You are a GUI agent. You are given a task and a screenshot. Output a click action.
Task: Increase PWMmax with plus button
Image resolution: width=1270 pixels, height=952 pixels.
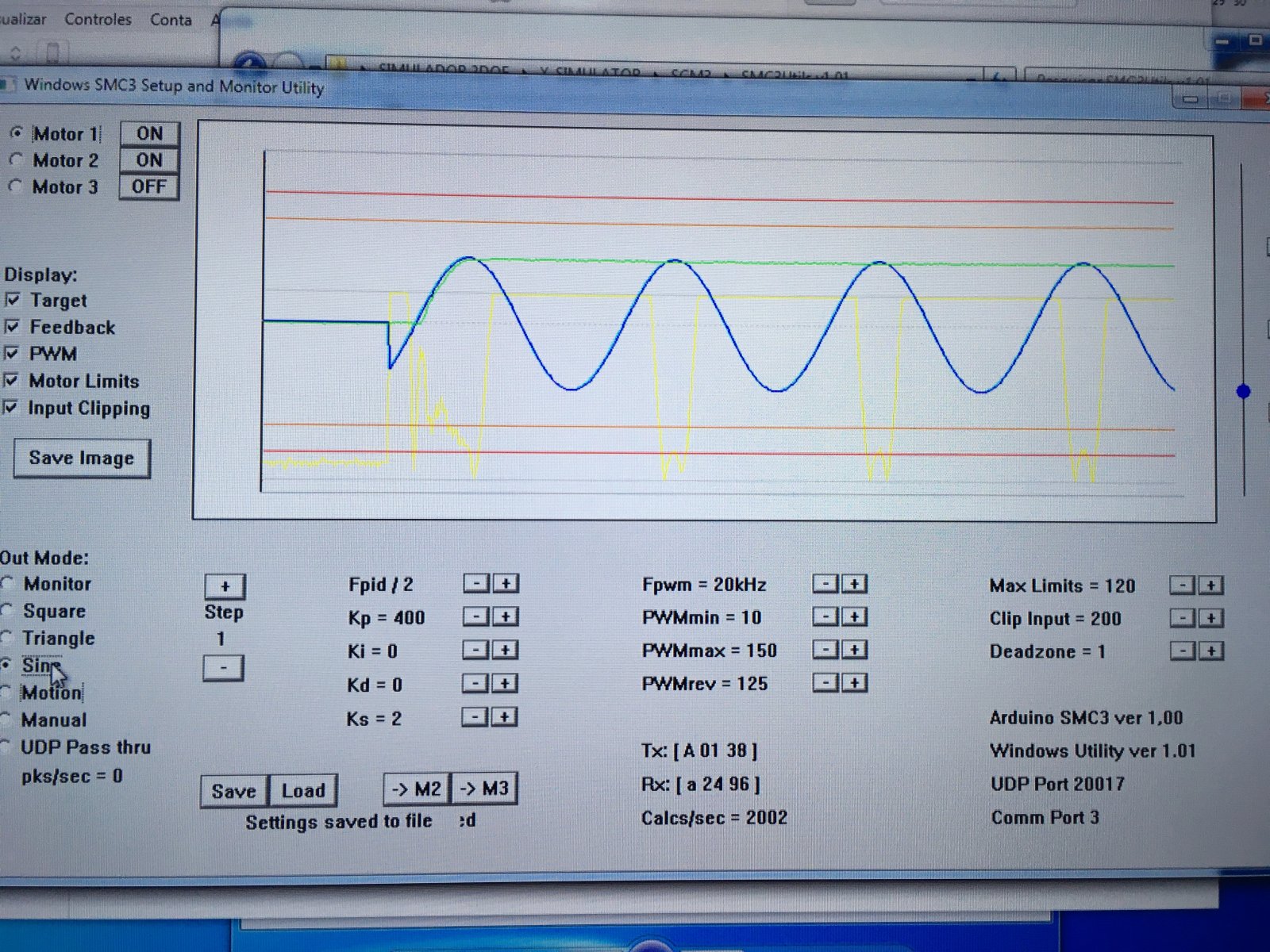coord(855,650)
